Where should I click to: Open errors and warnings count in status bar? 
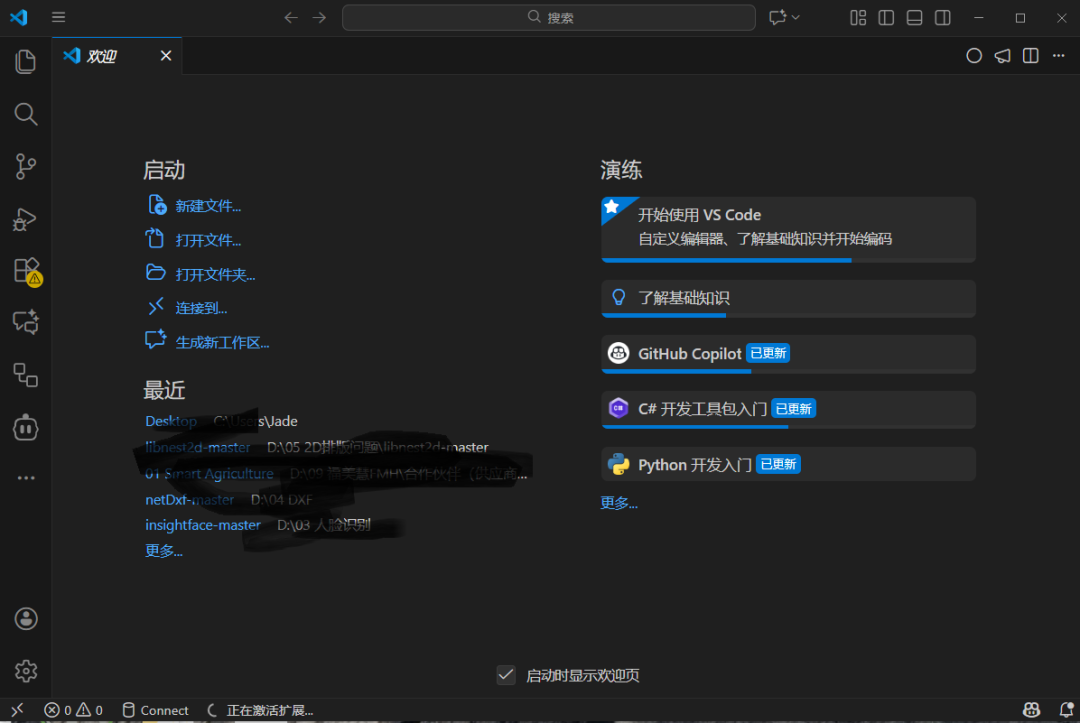click(73, 710)
